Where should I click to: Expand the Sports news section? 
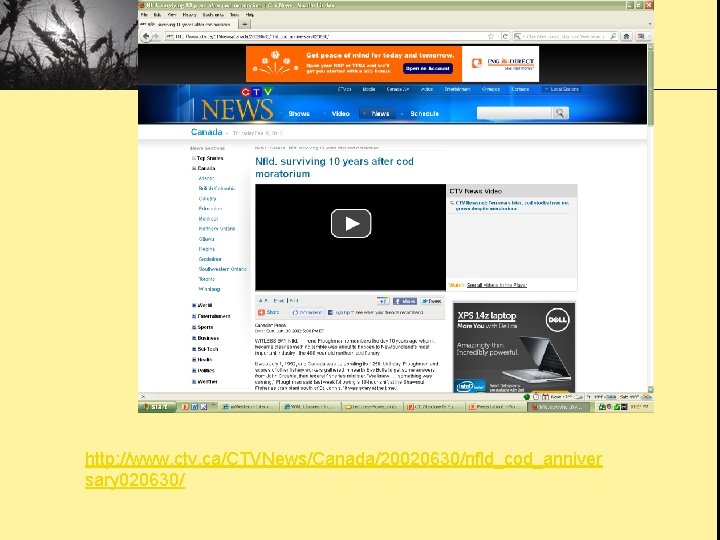(194, 327)
